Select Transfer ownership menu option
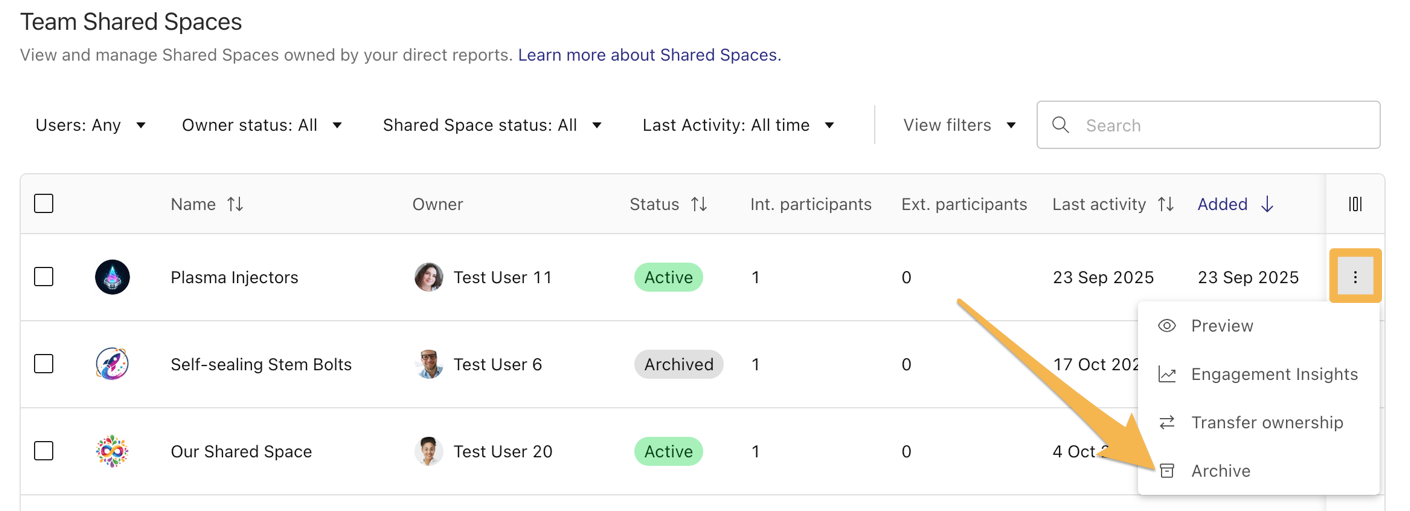 point(1266,422)
